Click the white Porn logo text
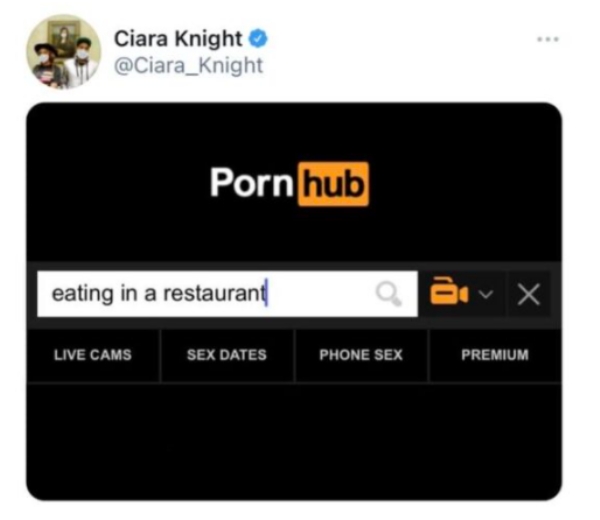 click(252, 183)
